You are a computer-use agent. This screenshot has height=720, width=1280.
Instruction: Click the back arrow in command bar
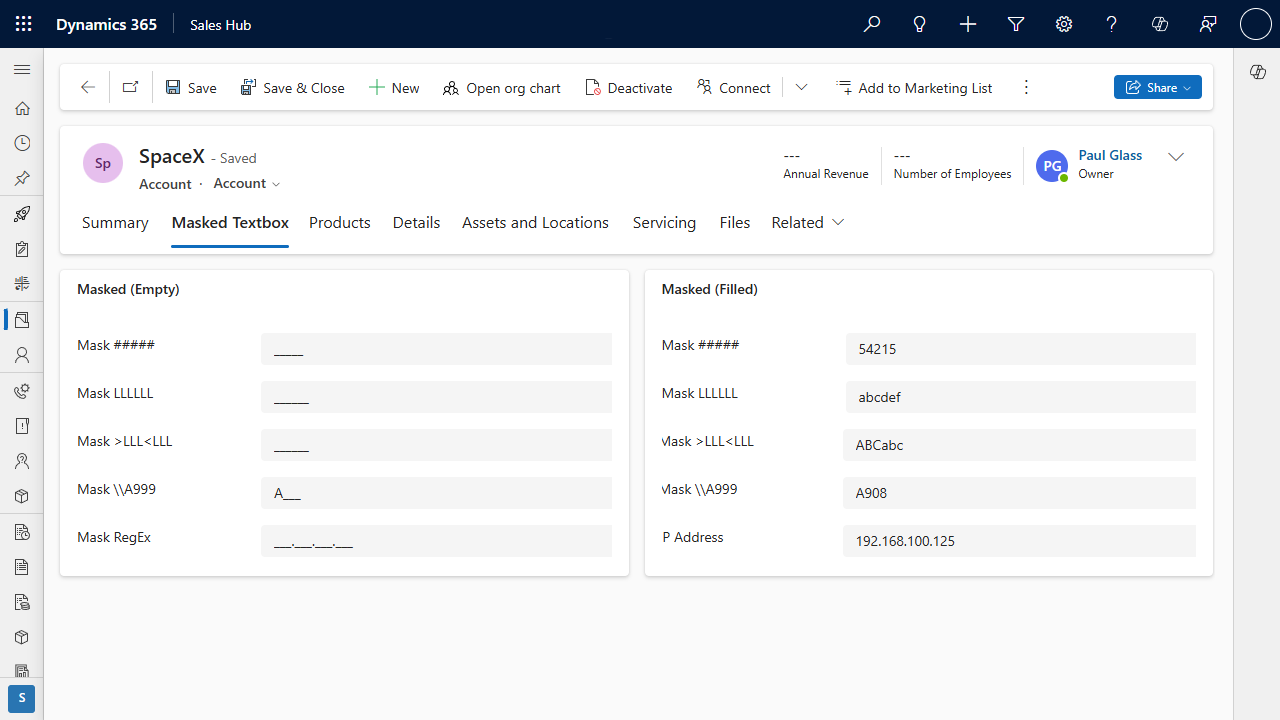click(x=88, y=88)
